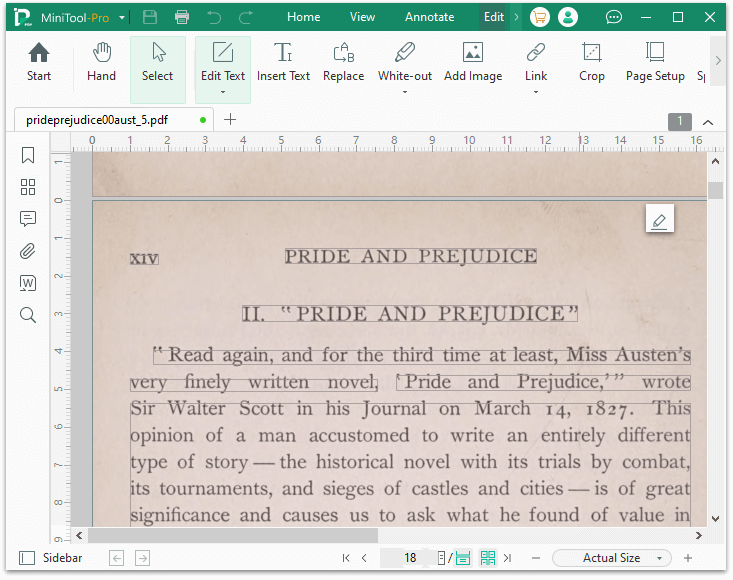Open the Bookmarks sidebar panel
This screenshot has width=733, height=580.
coord(28,155)
